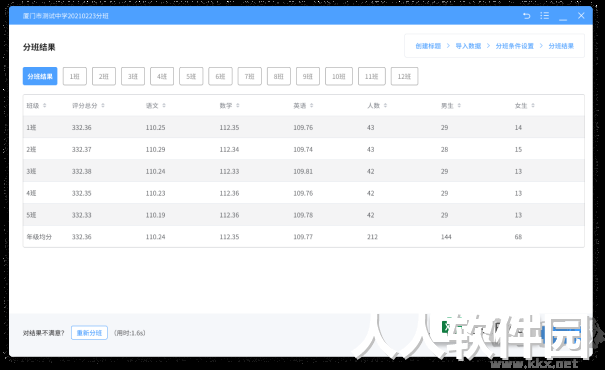Screen dimensions: 605x370
Task: Go to 创建标题 breadcrumb step
Action: [x=428, y=46]
